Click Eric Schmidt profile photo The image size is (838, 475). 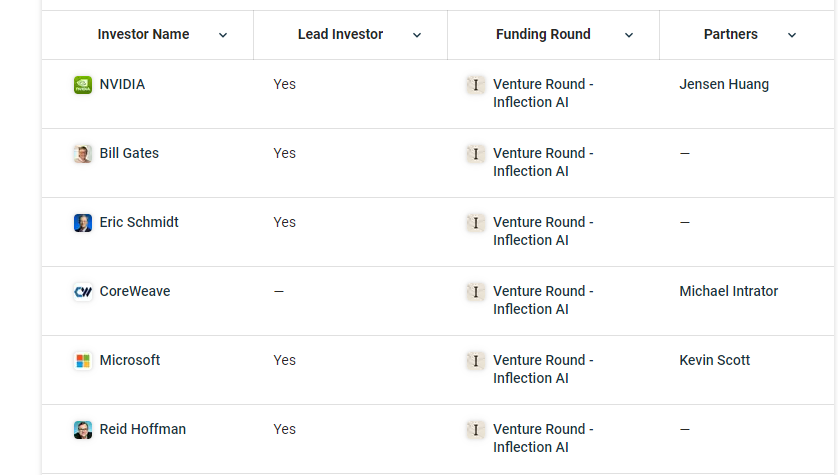83,223
